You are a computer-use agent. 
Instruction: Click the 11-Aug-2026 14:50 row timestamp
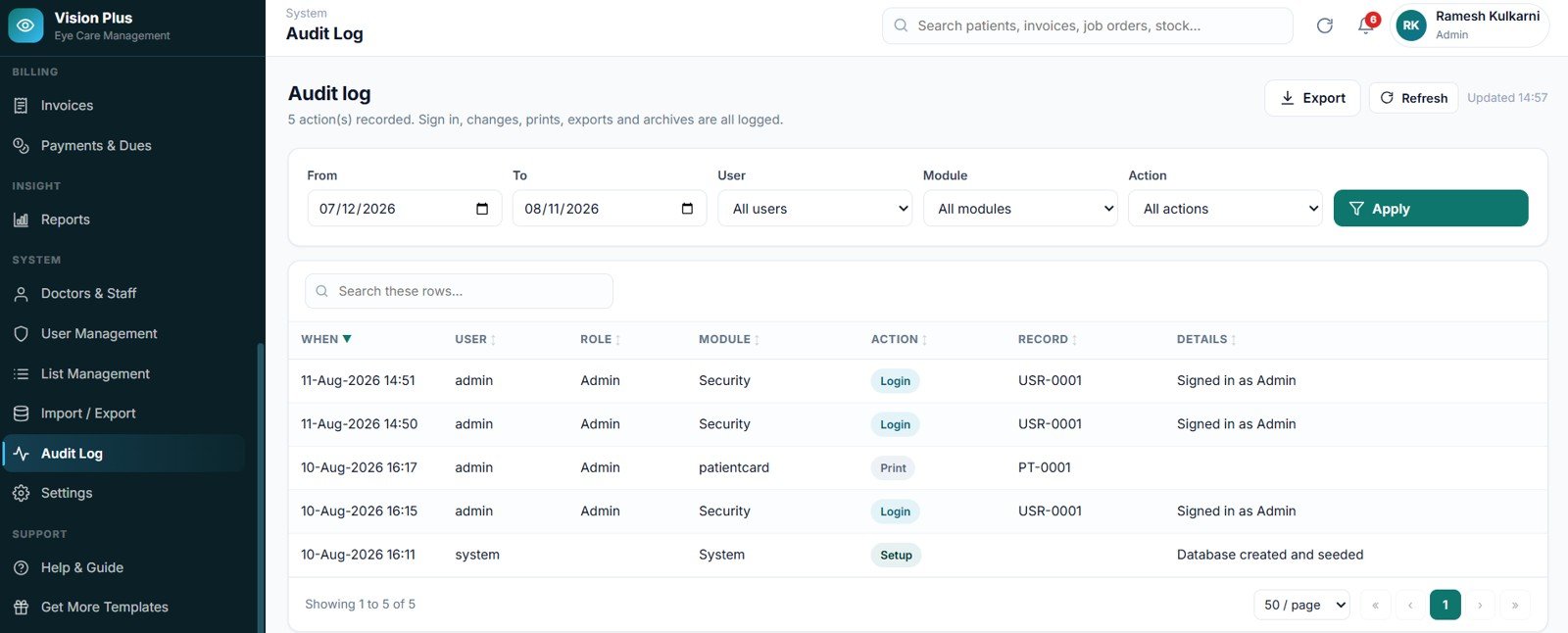pos(359,424)
